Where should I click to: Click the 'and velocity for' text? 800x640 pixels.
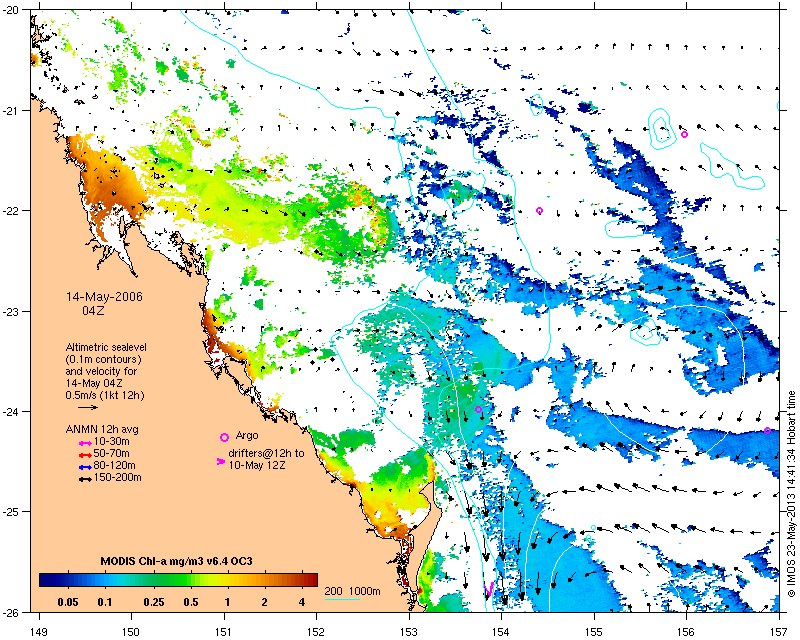(101, 371)
